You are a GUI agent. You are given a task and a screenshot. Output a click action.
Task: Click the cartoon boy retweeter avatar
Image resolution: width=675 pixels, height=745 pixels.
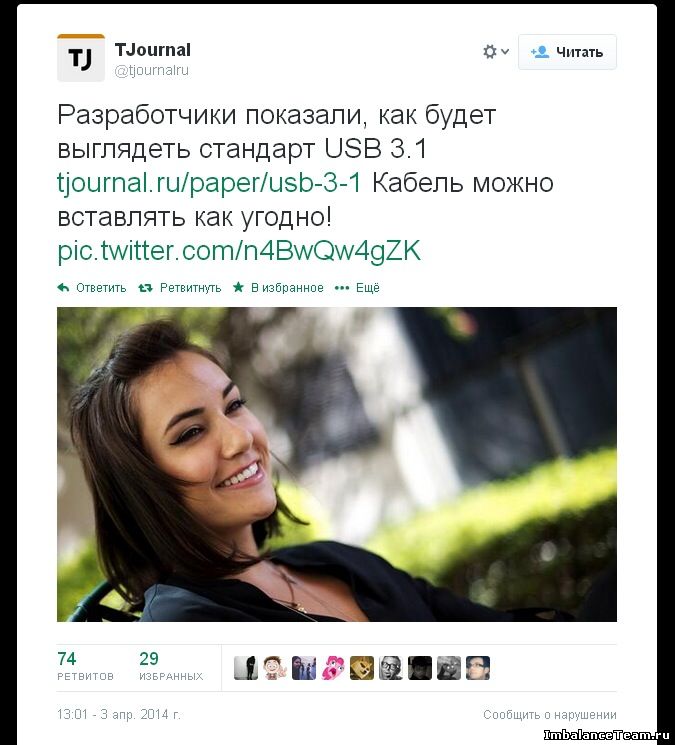click(x=275, y=668)
